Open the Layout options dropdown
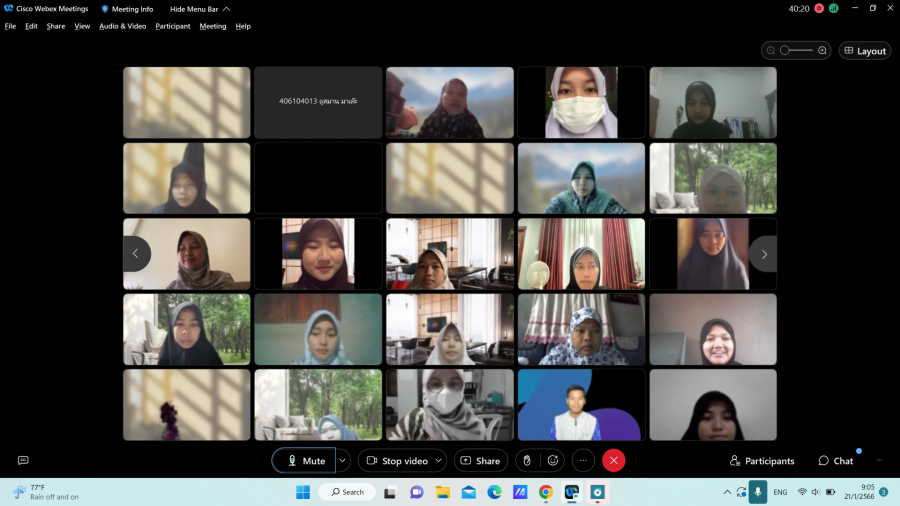Image resolution: width=900 pixels, height=506 pixels. [864, 50]
